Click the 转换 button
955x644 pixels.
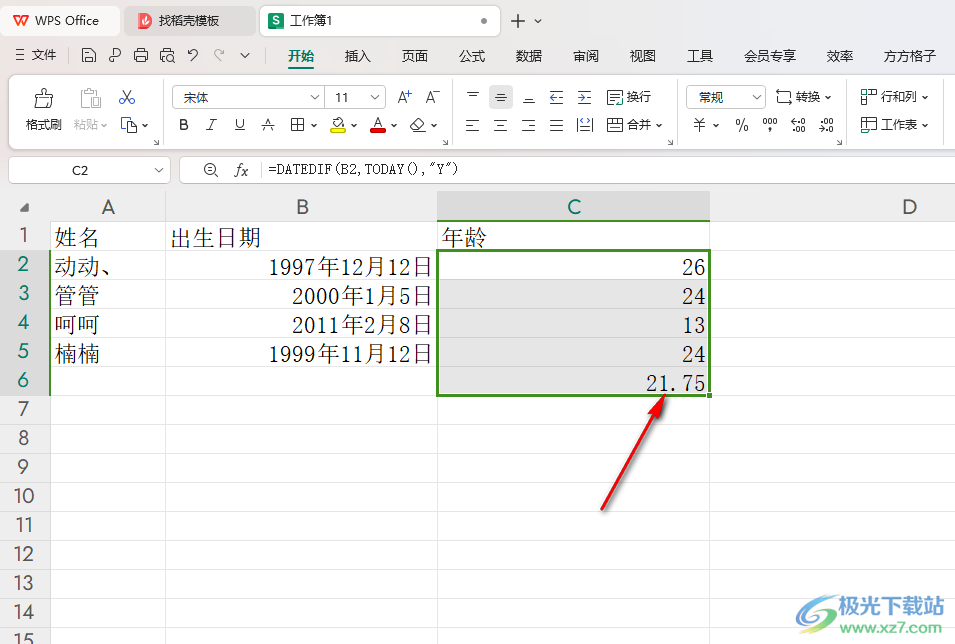pyautogui.click(x=803, y=97)
